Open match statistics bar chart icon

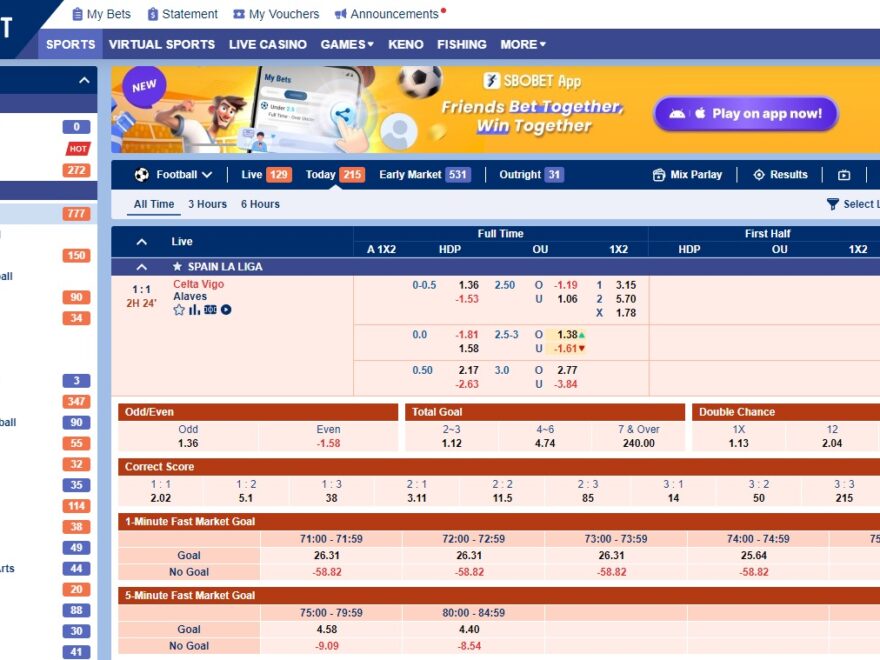(x=194, y=310)
